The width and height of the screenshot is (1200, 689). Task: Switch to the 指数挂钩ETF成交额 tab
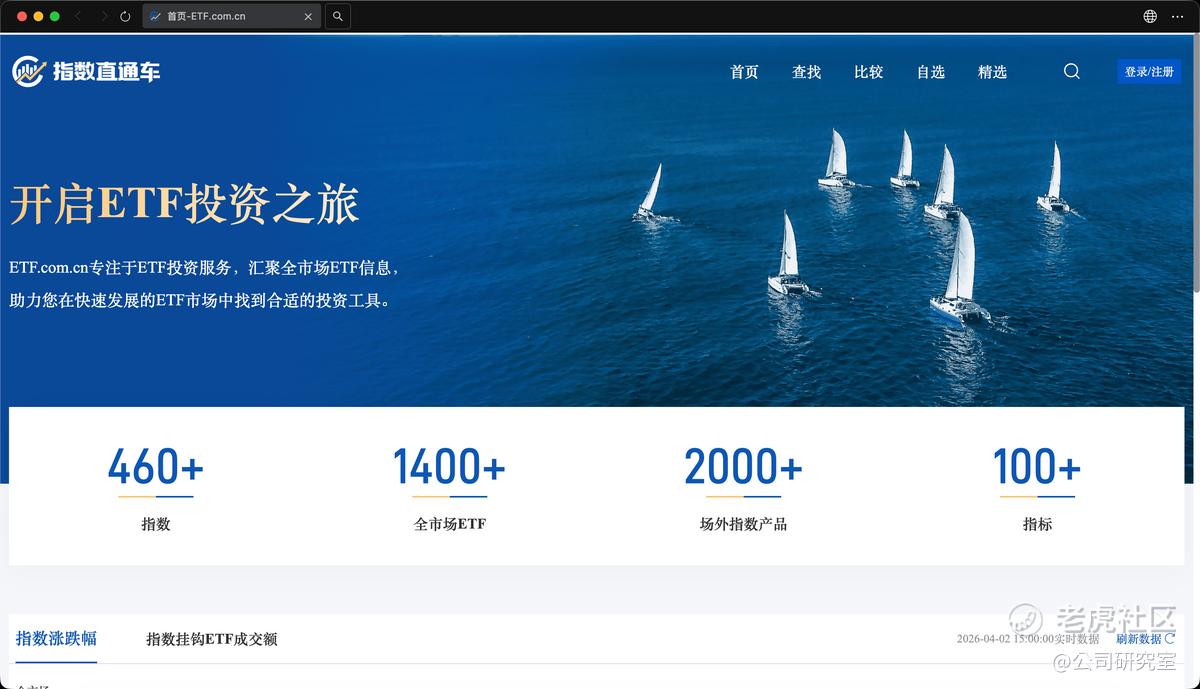click(211, 639)
